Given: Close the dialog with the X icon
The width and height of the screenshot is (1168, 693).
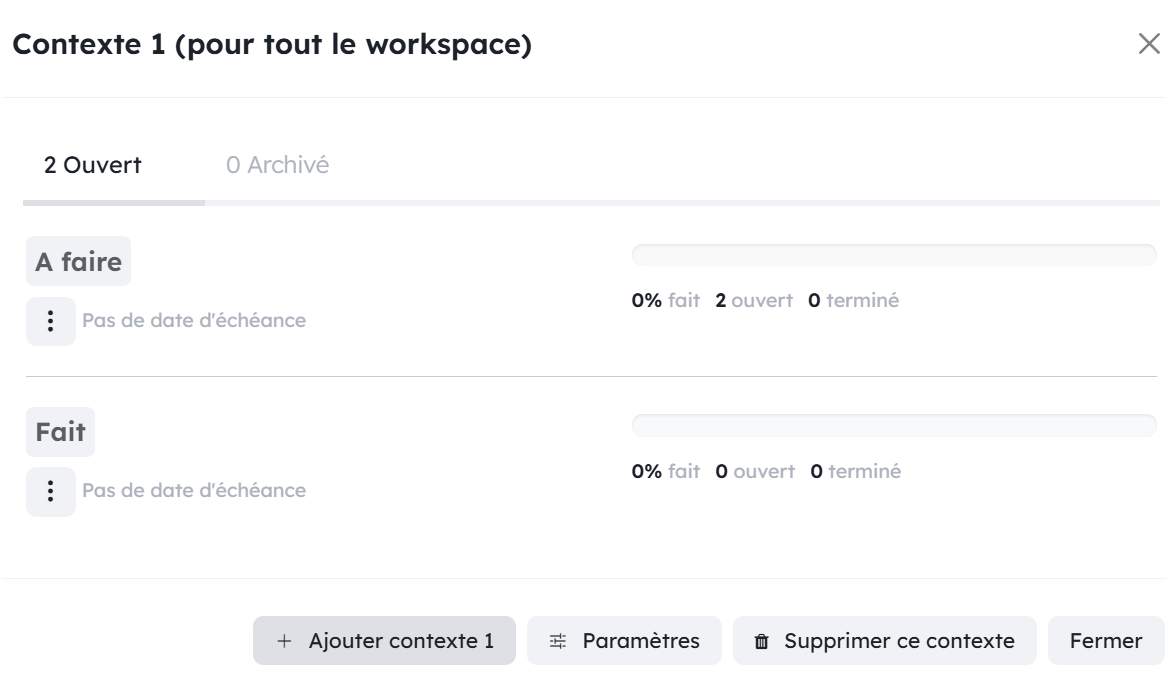Looking at the screenshot, I should 1149,44.
